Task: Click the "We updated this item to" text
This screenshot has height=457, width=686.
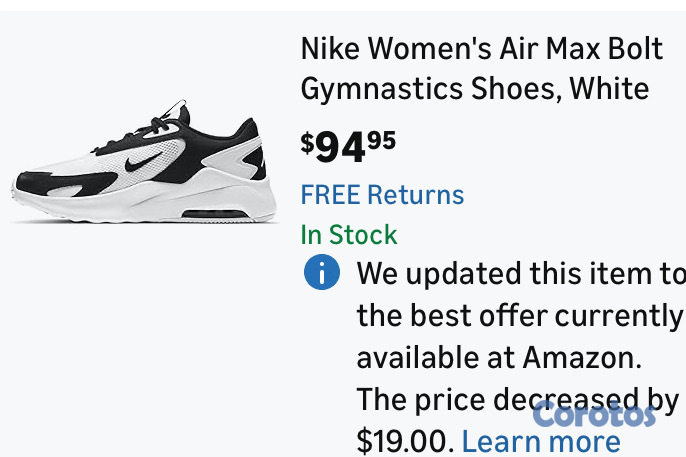Action: coord(520,273)
